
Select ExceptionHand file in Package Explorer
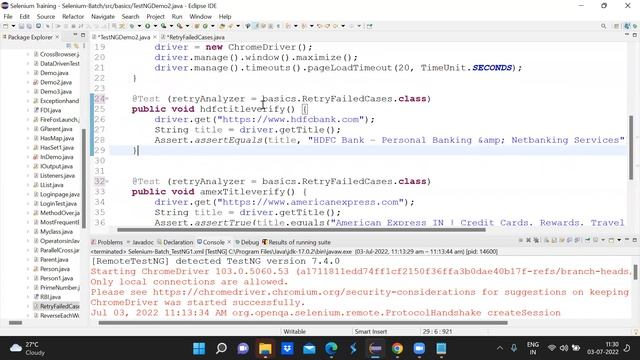(56, 101)
